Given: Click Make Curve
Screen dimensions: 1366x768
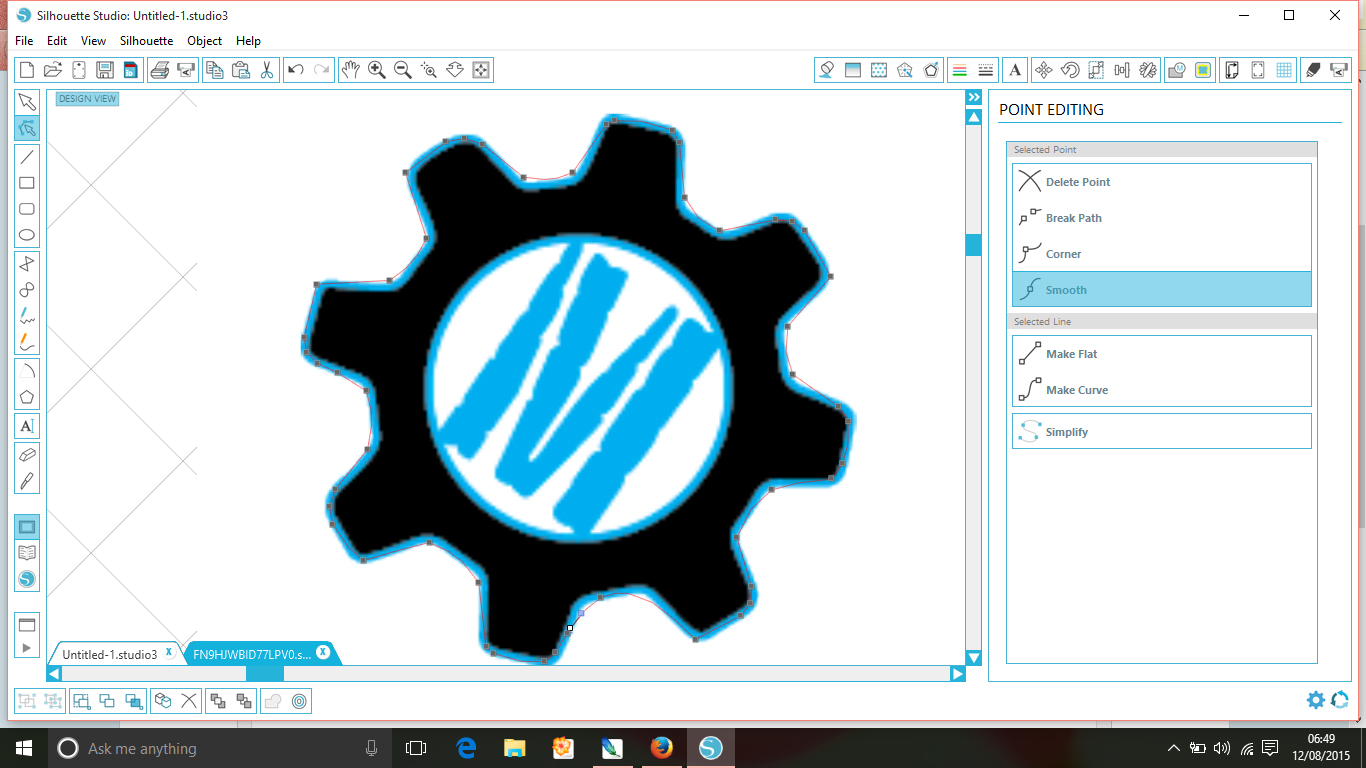Looking at the screenshot, I should click(1162, 390).
